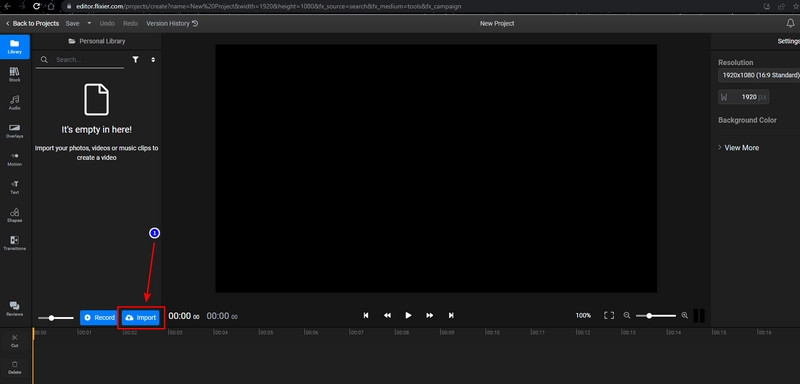Select the Motion sidebar icon

[14, 159]
